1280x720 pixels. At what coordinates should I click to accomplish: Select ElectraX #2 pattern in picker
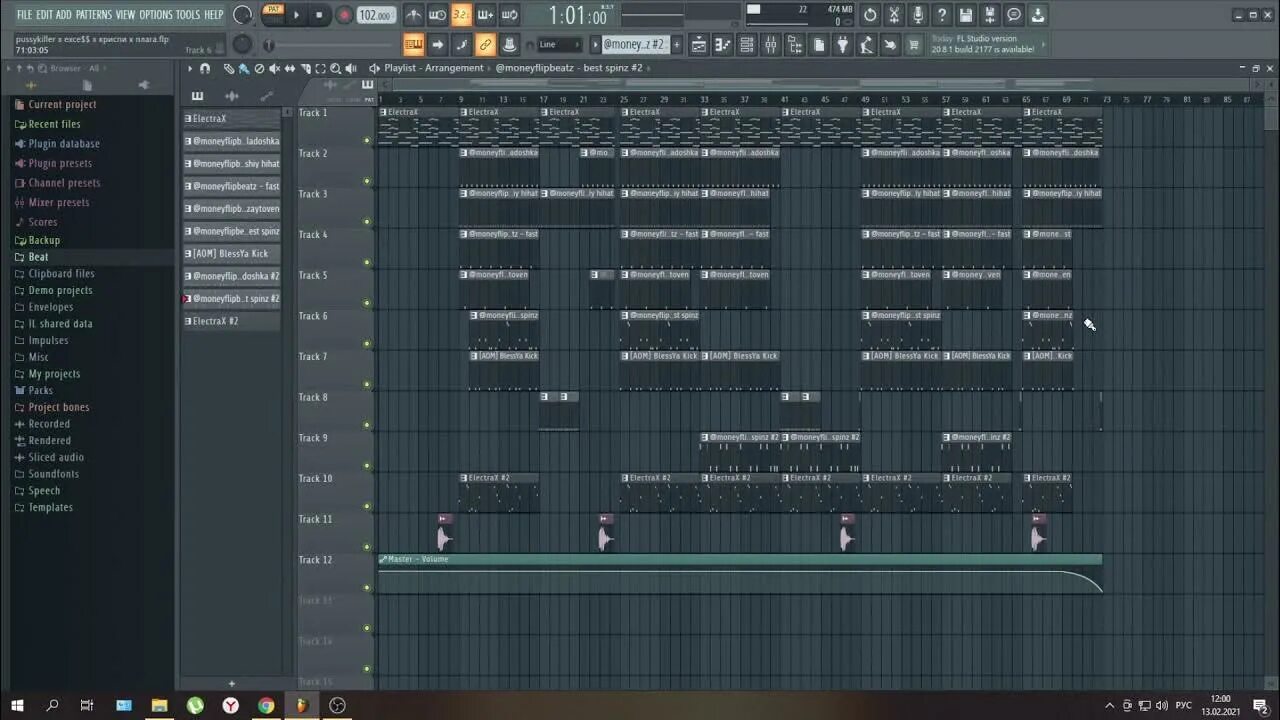tap(231, 321)
